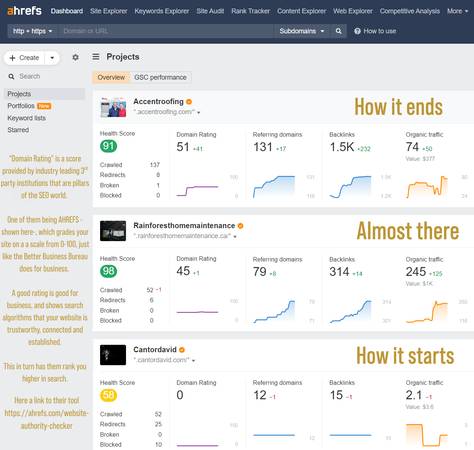Expand the More menu

(457, 11)
